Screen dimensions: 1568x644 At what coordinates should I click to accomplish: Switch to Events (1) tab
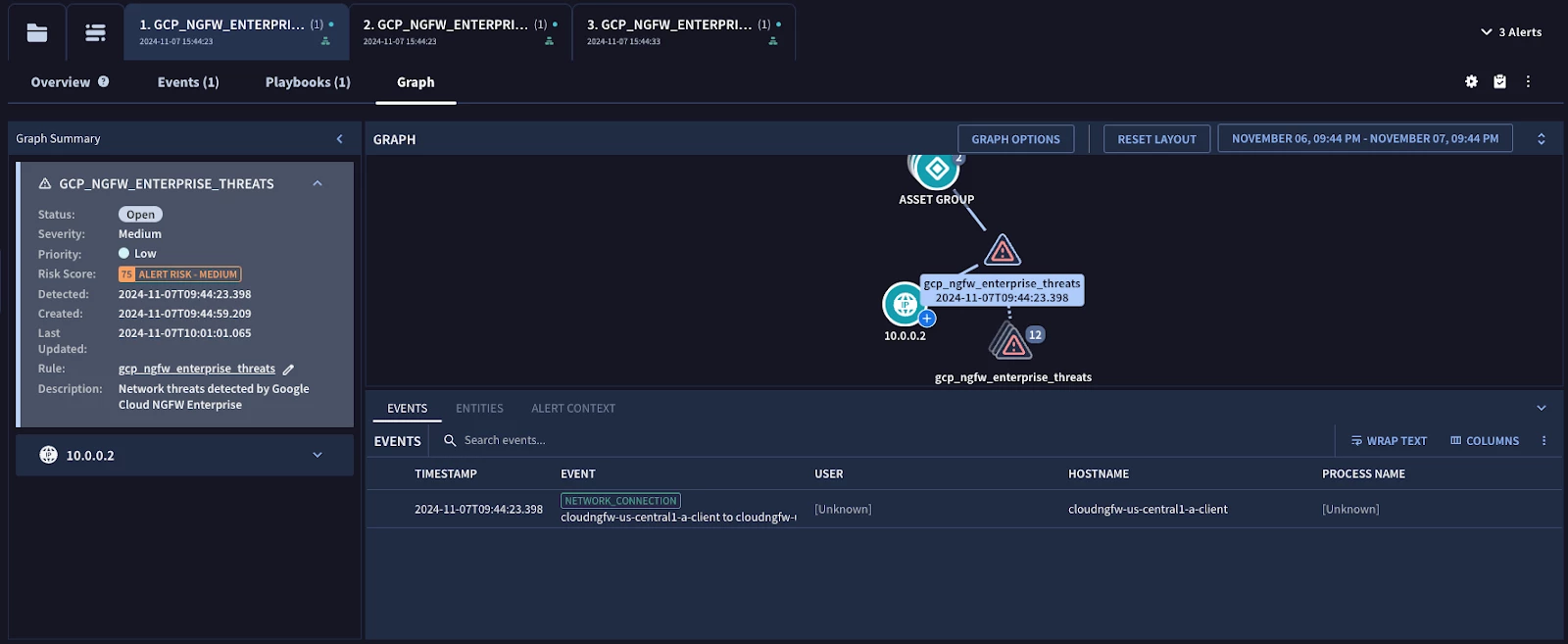pos(188,82)
